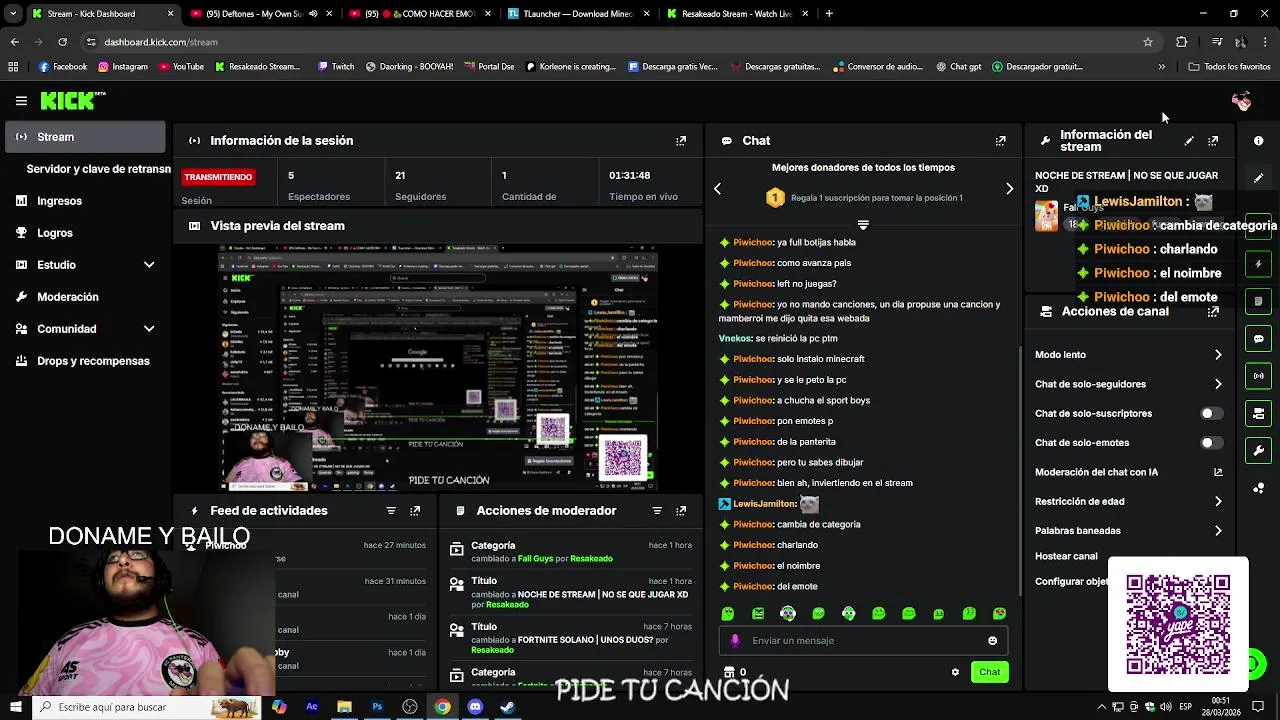Open the Kick hamburger menu

coord(21,101)
